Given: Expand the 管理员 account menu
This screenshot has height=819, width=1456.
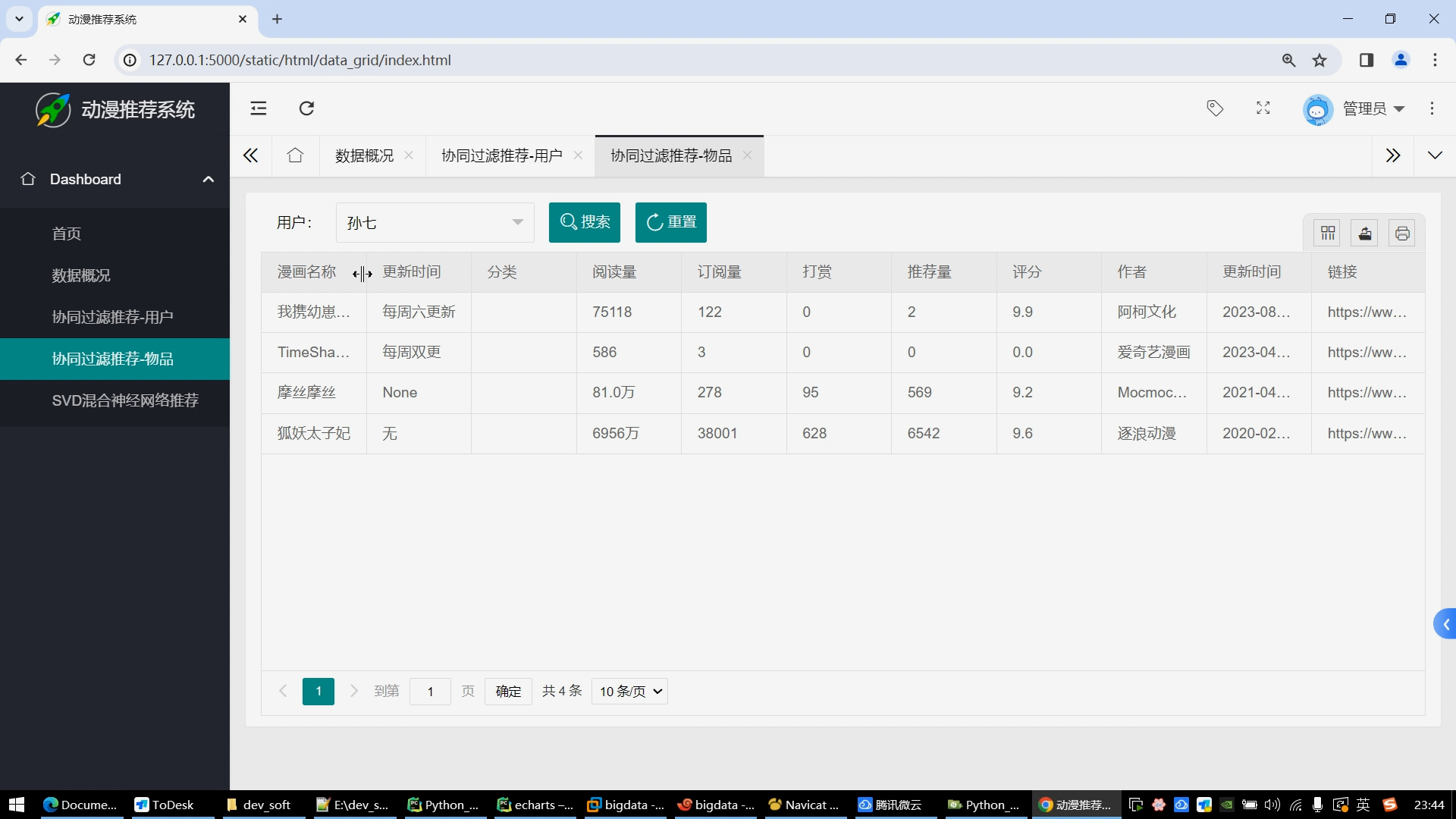Looking at the screenshot, I should pos(1373,108).
